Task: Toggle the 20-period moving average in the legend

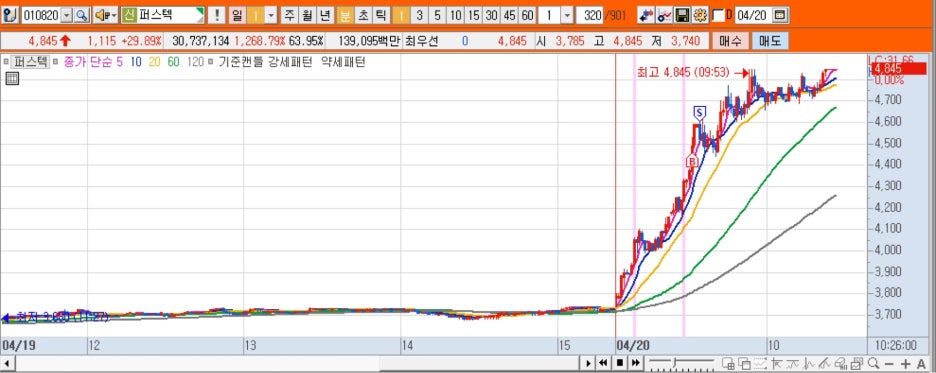Action: coord(154,61)
